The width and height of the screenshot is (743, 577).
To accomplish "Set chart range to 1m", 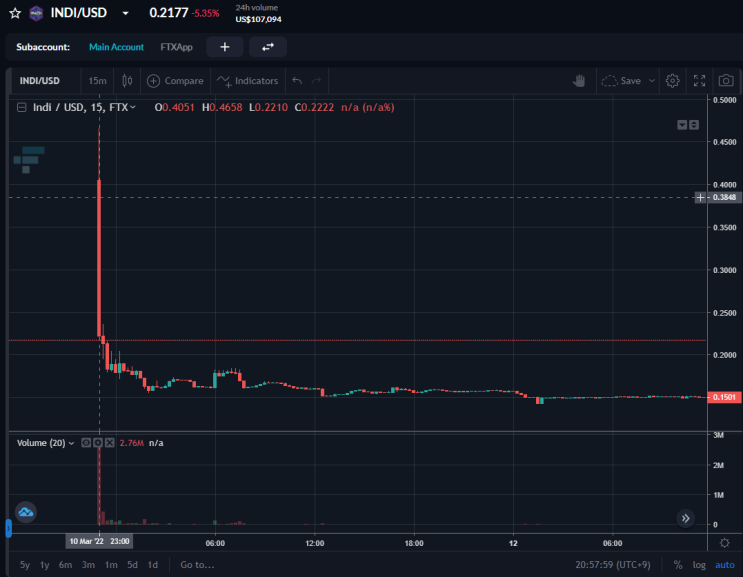I will coord(111,565).
